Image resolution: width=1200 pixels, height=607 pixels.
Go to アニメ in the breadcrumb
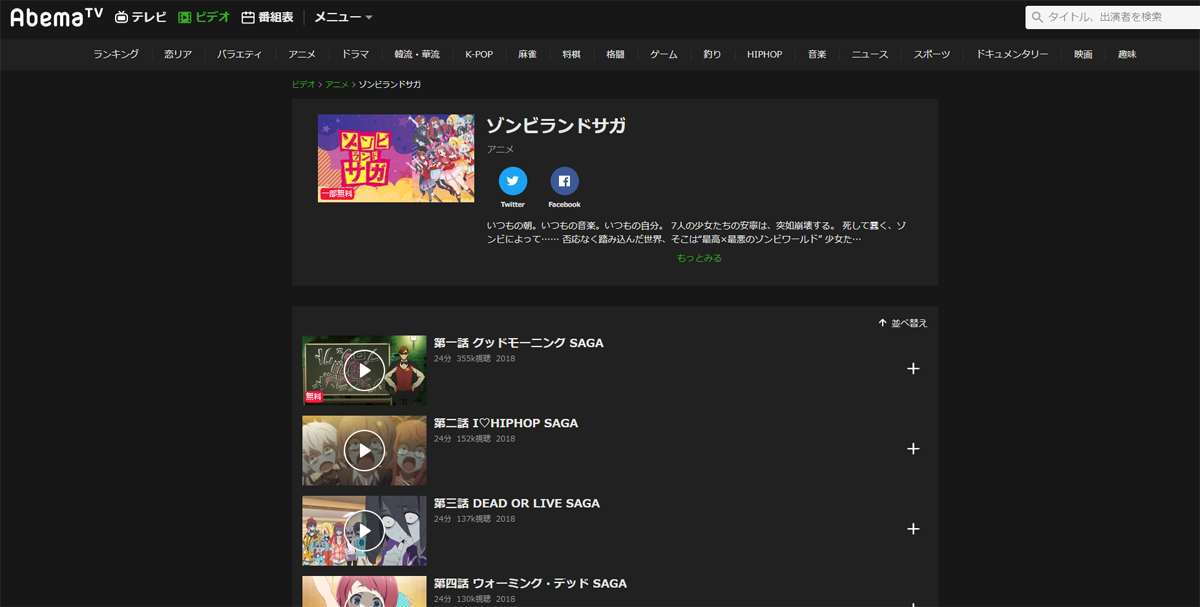pyautogui.click(x=337, y=84)
